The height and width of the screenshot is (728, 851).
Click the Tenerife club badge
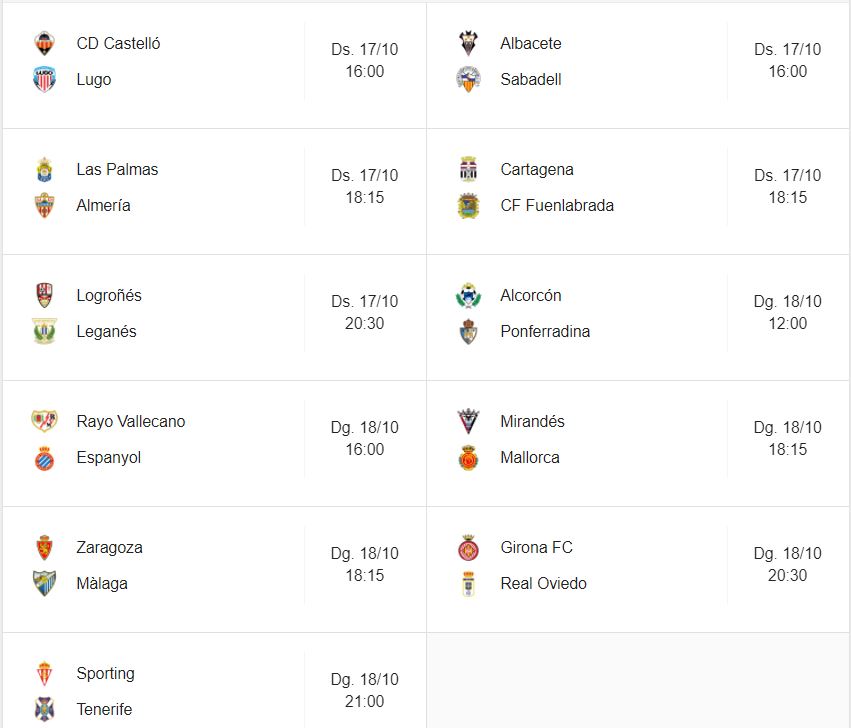[44, 710]
